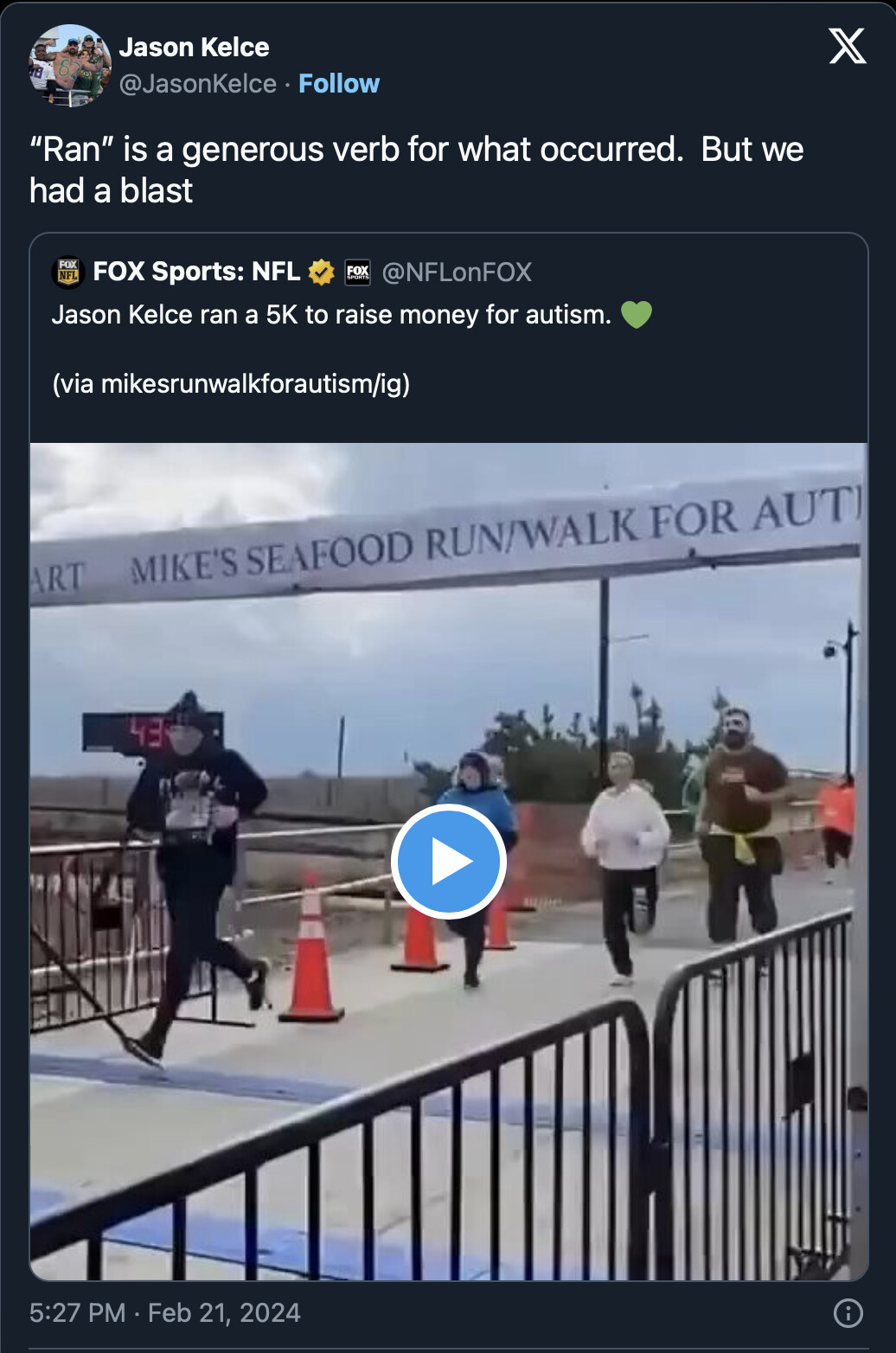The image size is (896, 1353).
Task: Click the "Ran is a generous verb" tweet text
Action: tap(417, 170)
